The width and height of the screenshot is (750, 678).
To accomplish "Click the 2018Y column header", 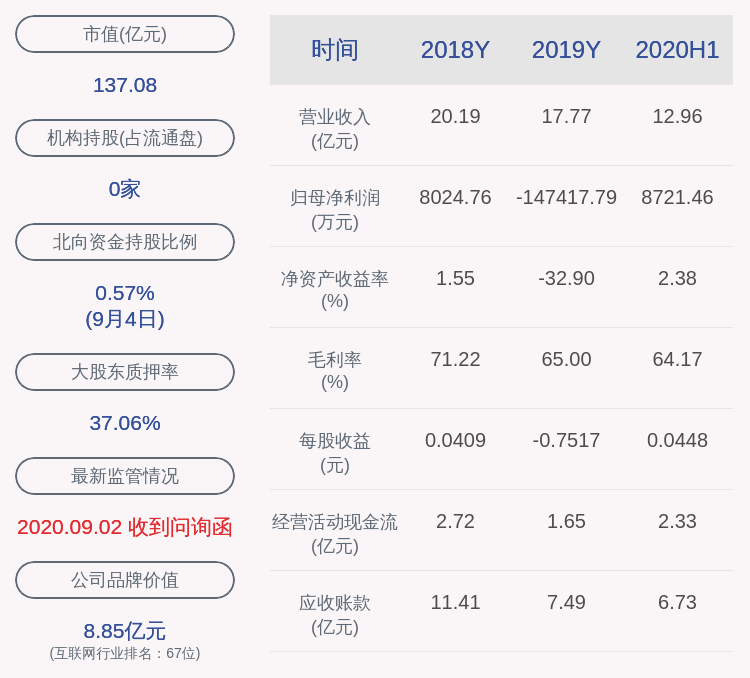I will coord(455,50).
